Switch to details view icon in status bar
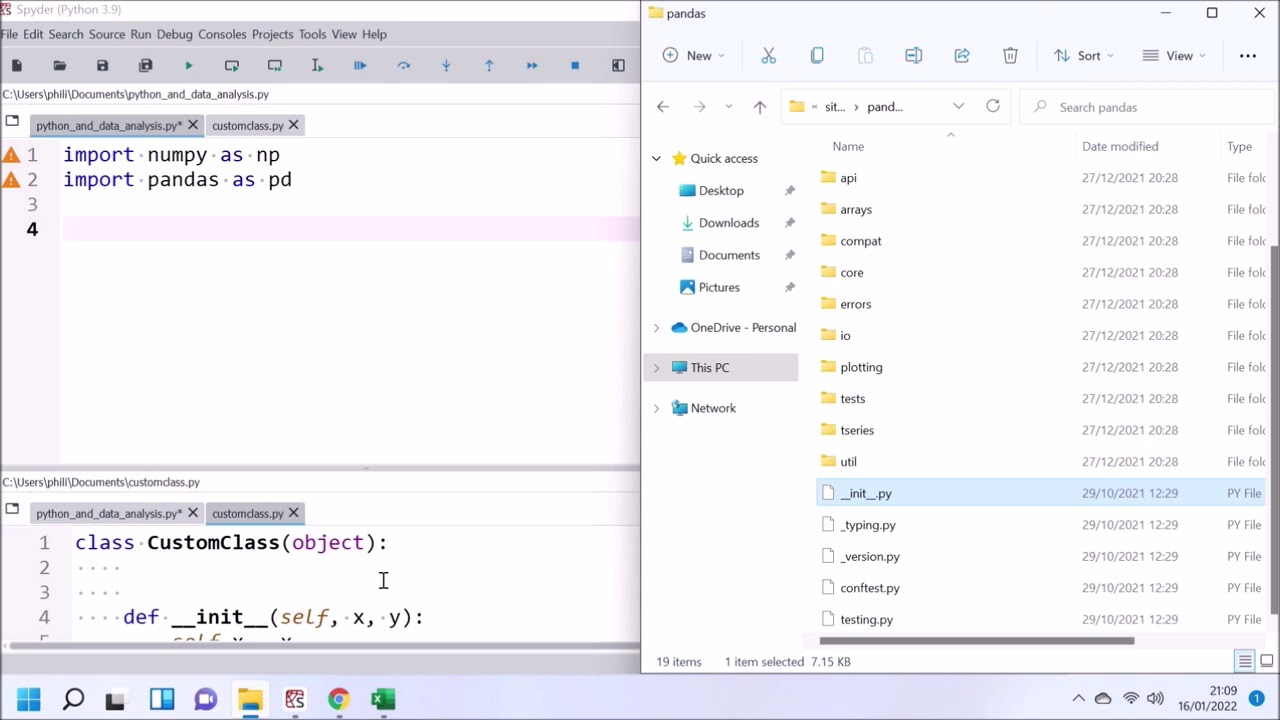 (x=1245, y=662)
